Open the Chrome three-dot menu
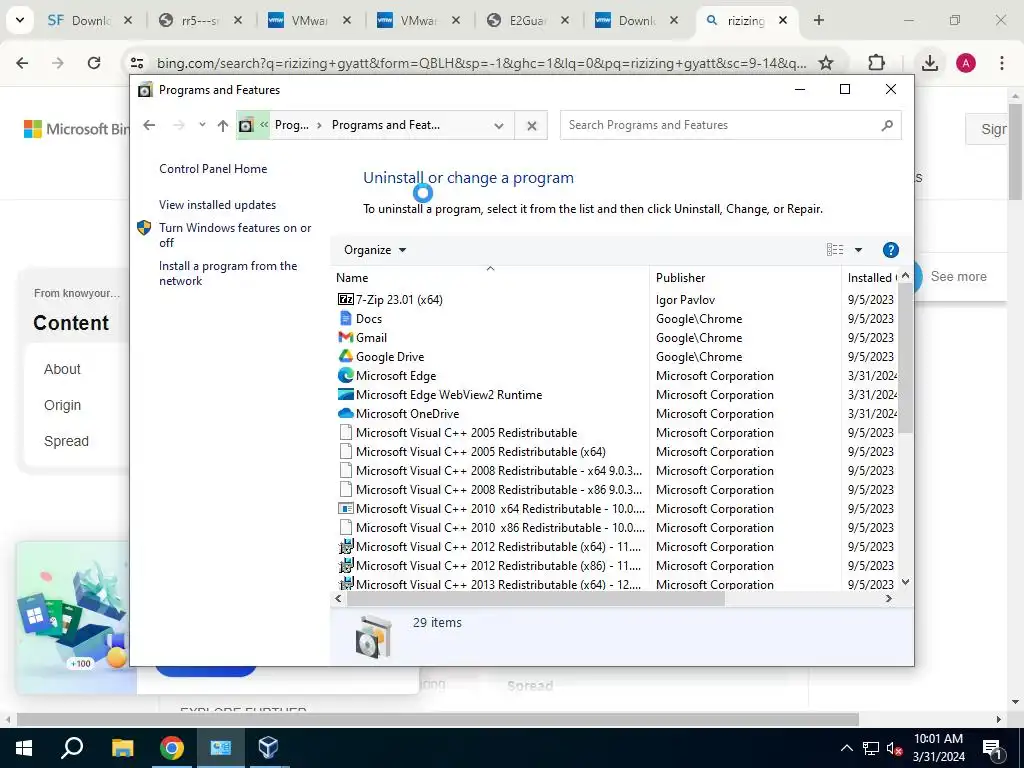The width and height of the screenshot is (1024, 768). tap(1001, 63)
